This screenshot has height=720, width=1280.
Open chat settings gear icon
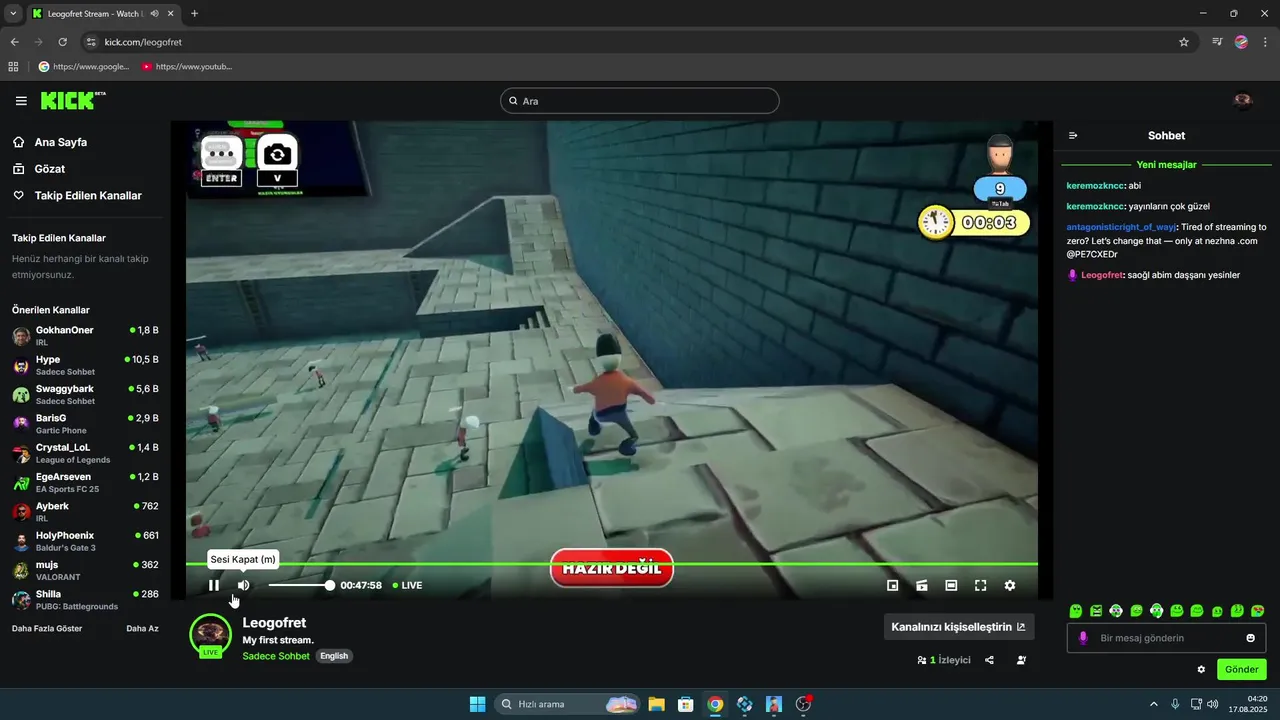pyautogui.click(x=1201, y=669)
